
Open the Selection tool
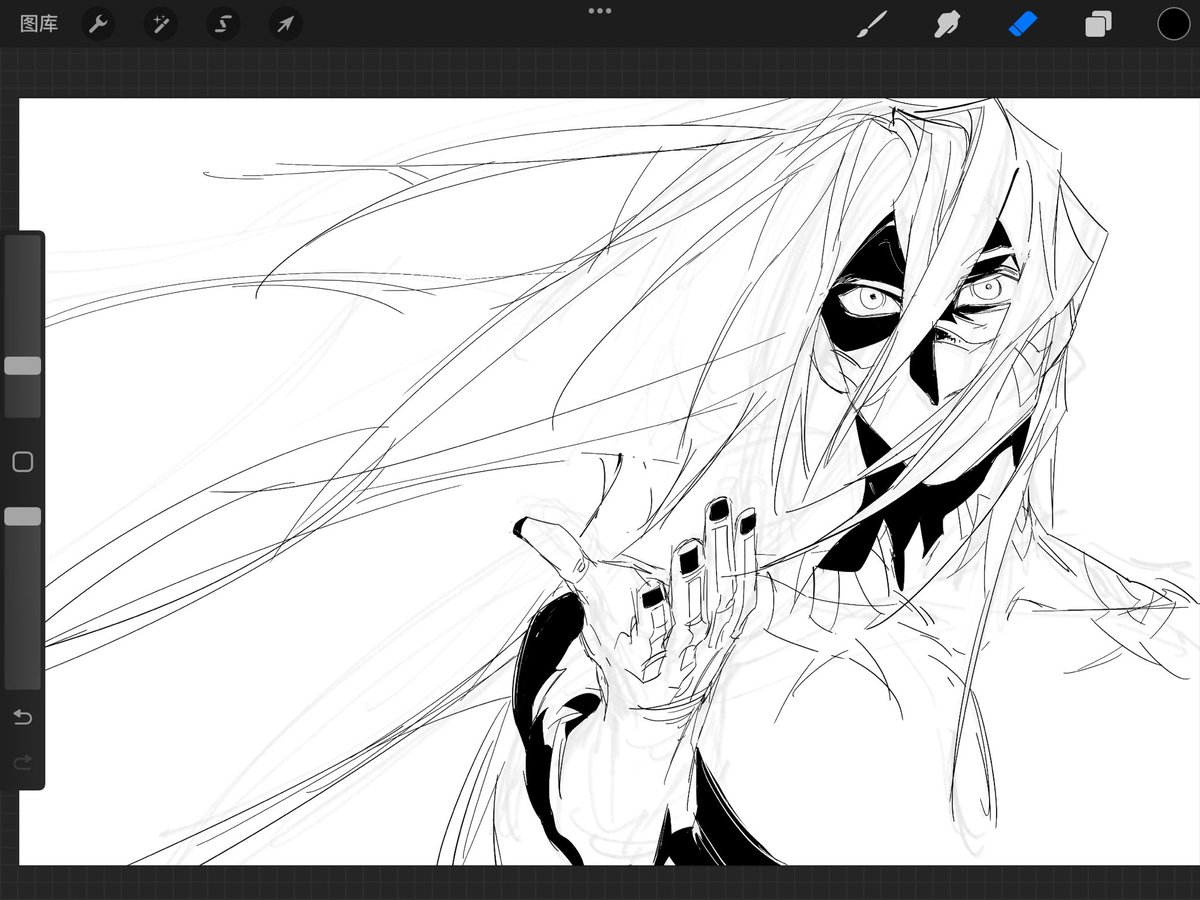coord(223,24)
